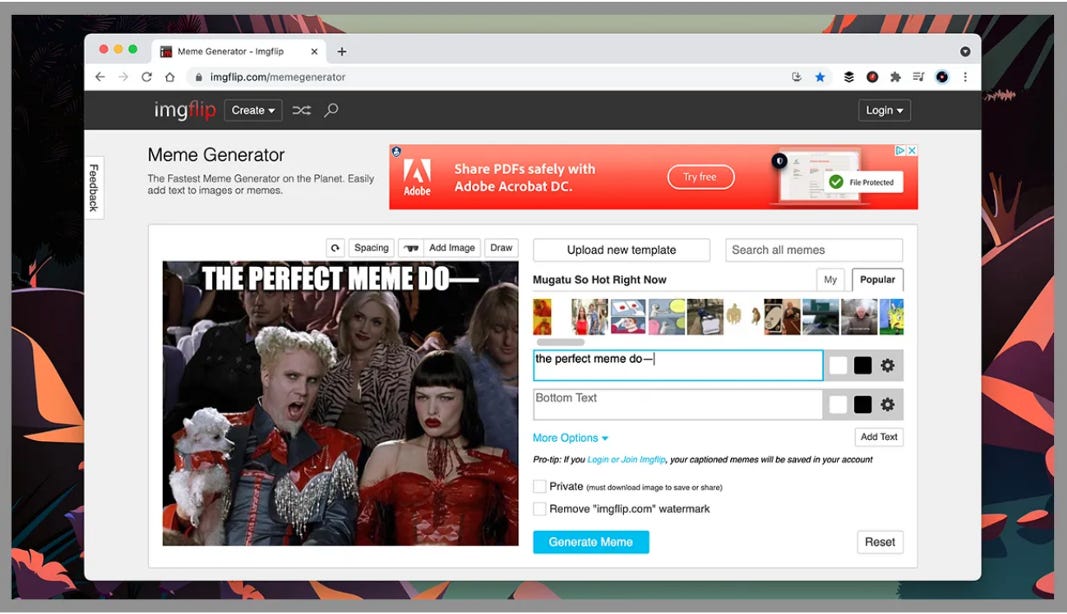This screenshot has width=1067, height=614.
Task: Reload the page with refresh icon
Action: coord(146,77)
